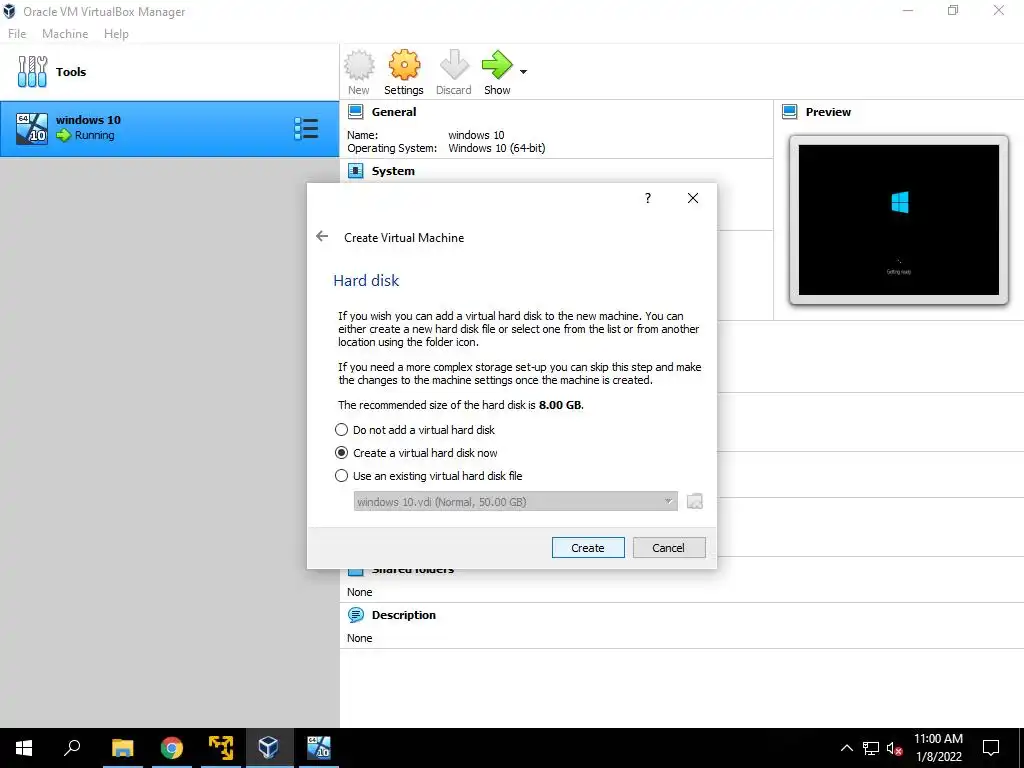Image resolution: width=1024 pixels, height=768 pixels.
Task: Open Google Chrome from the taskbar
Action: tap(172, 748)
